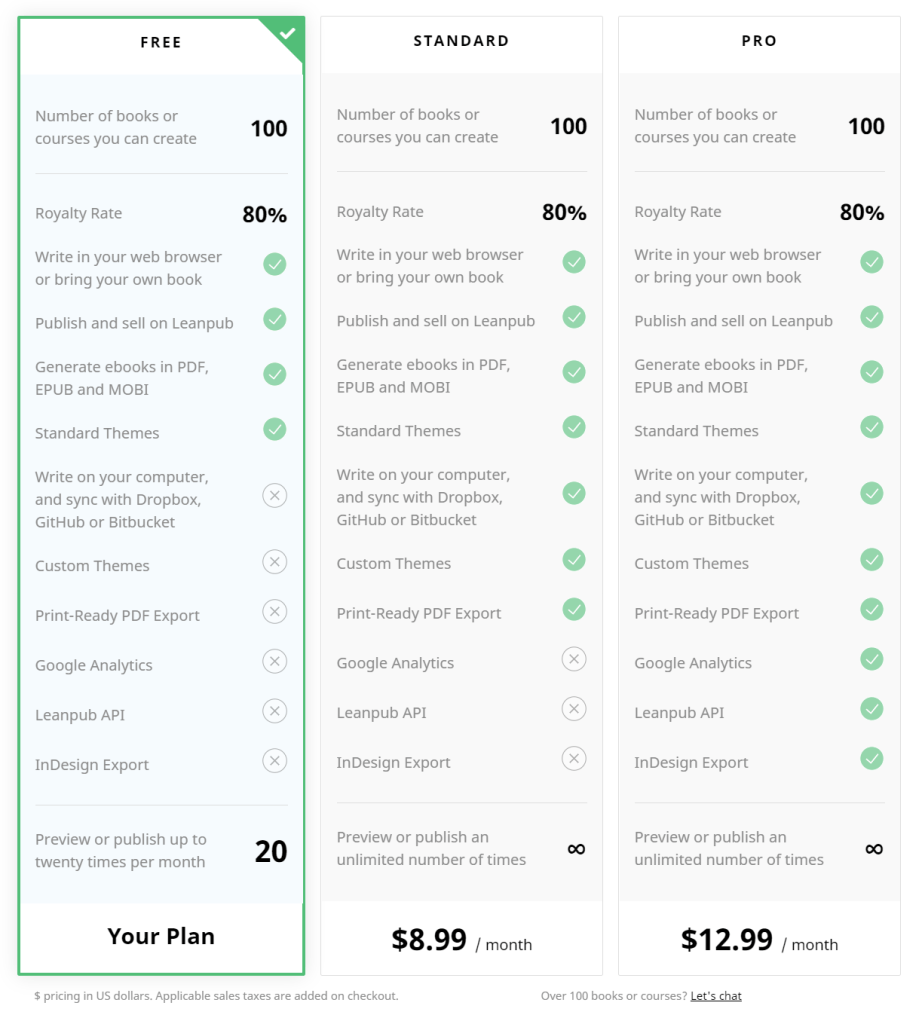The width and height of the screenshot is (922, 1024).
Task: Click Free plan's Standard Themes check icon
Action: pyautogui.click(x=274, y=429)
